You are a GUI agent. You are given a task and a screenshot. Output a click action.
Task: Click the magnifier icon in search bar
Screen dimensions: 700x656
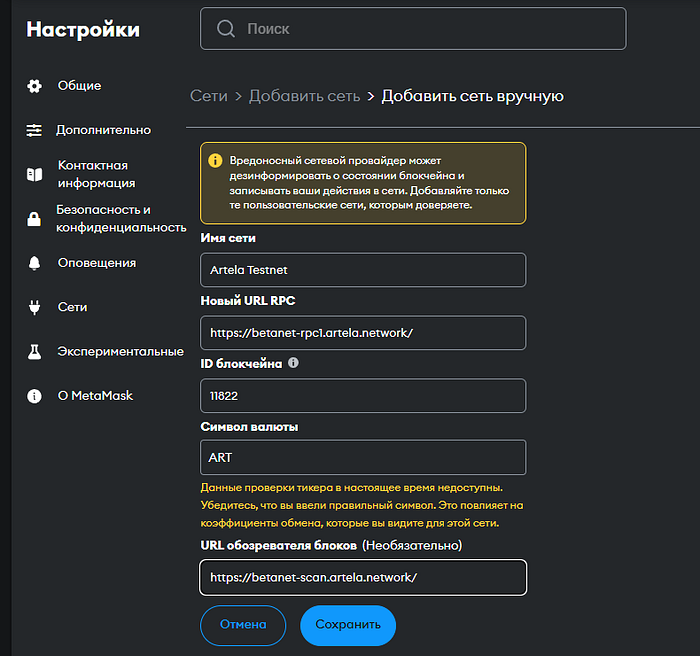click(225, 29)
